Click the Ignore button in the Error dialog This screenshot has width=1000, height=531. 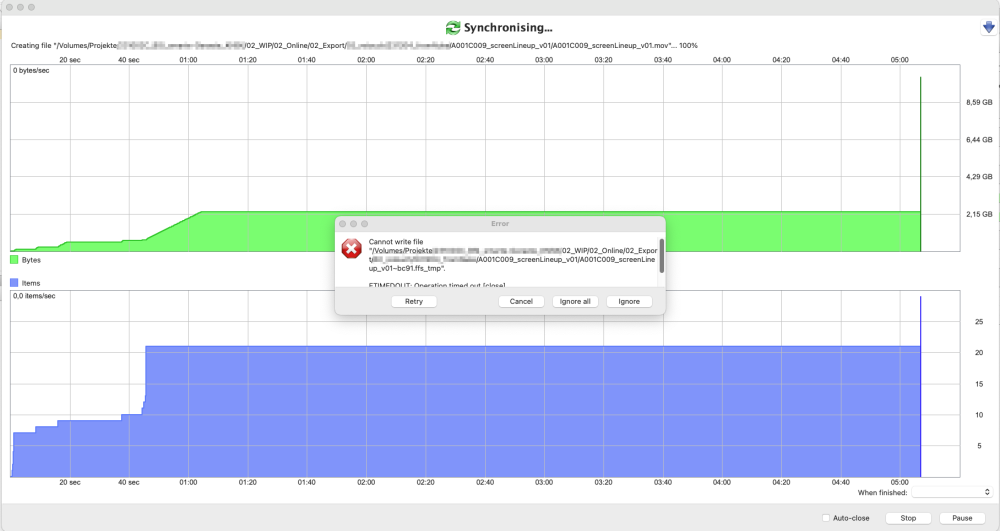(x=629, y=302)
